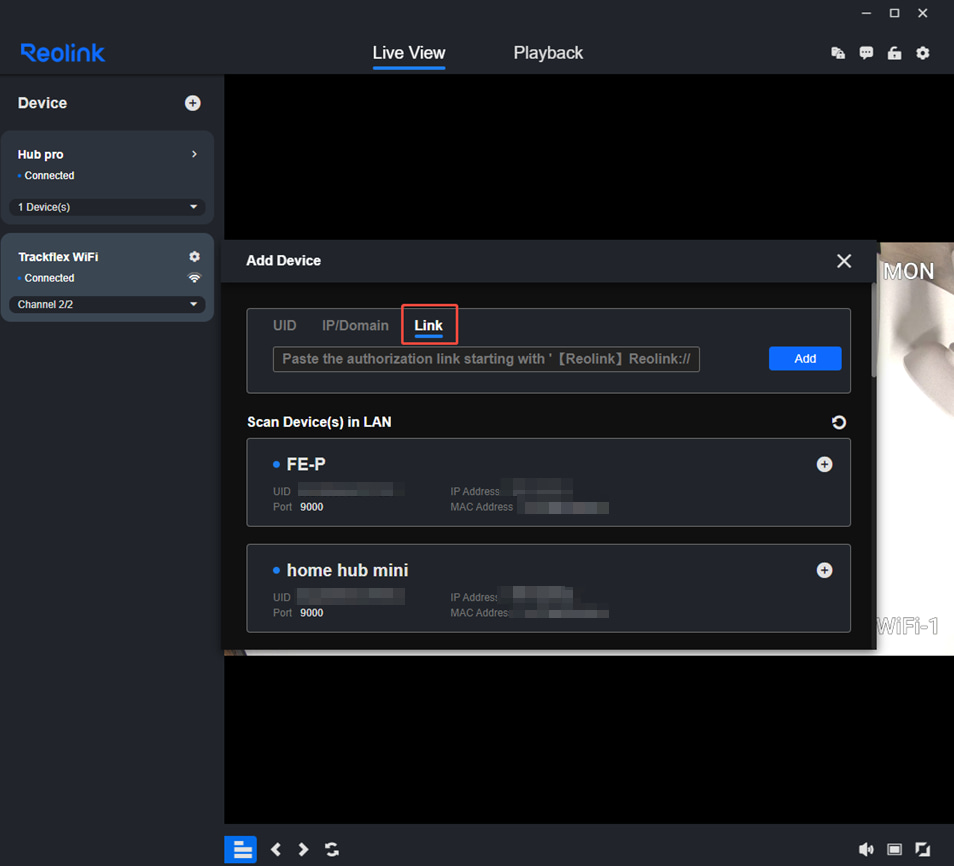This screenshot has height=866, width=954.
Task: Click the Scan Device(s) in LAN heading
Action: point(319,422)
